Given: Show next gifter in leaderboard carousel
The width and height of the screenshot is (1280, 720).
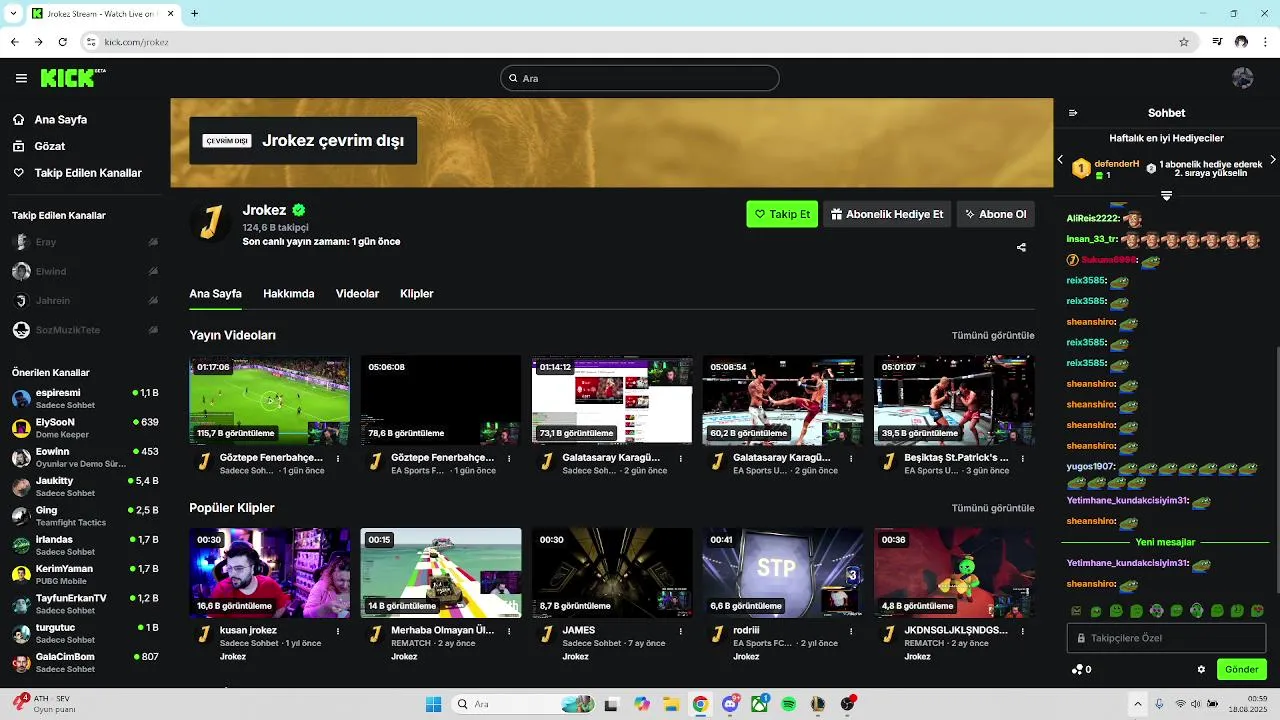Looking at the screenshot, I should tap(1272, 160).
